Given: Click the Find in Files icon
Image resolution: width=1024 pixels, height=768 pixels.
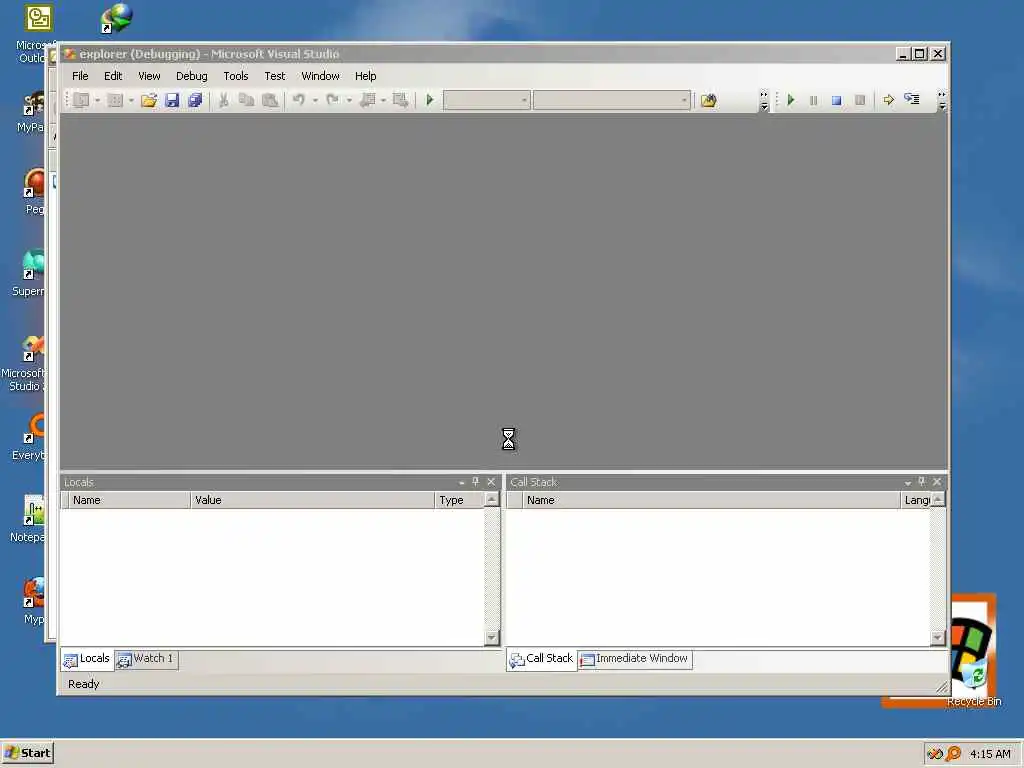Looking at the screenshot, I should [709, 100].
